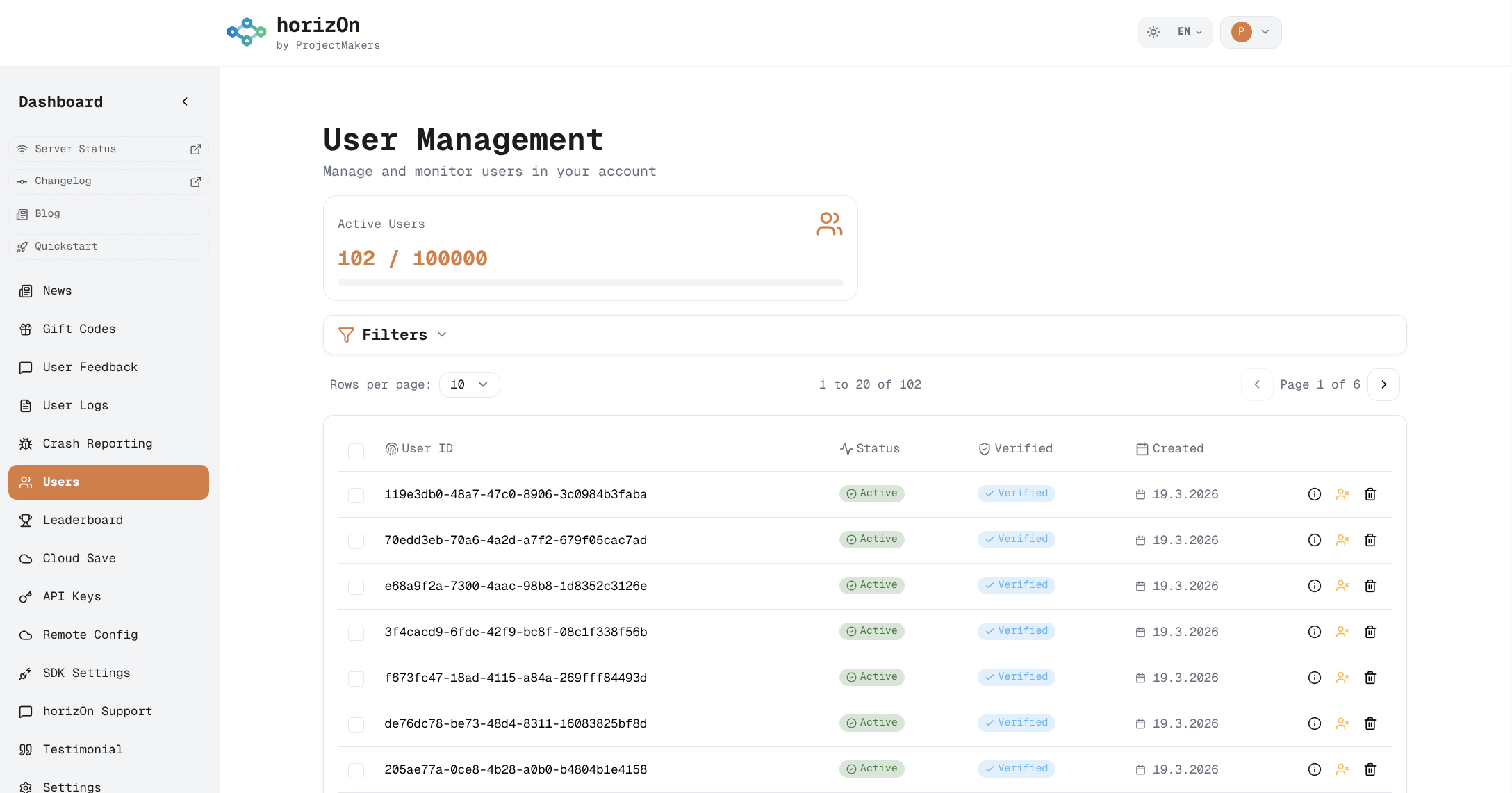
Task: Open info for user 205ae77a
Action: [x=1314, y=769]
